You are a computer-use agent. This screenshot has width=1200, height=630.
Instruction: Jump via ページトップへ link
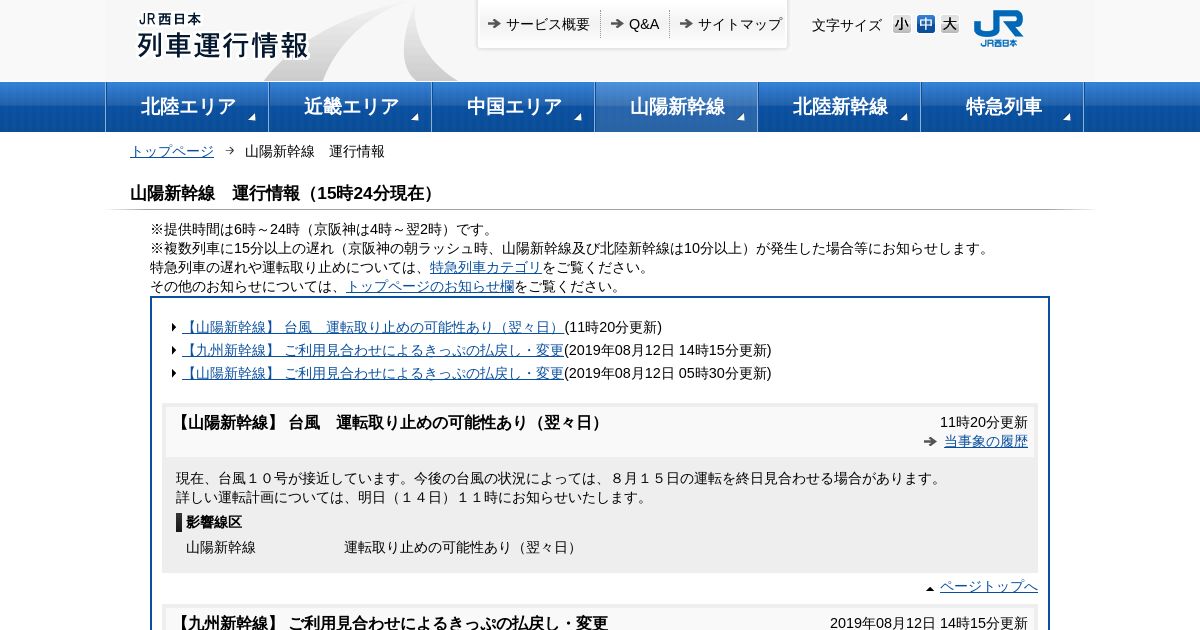tap(989, 586)
